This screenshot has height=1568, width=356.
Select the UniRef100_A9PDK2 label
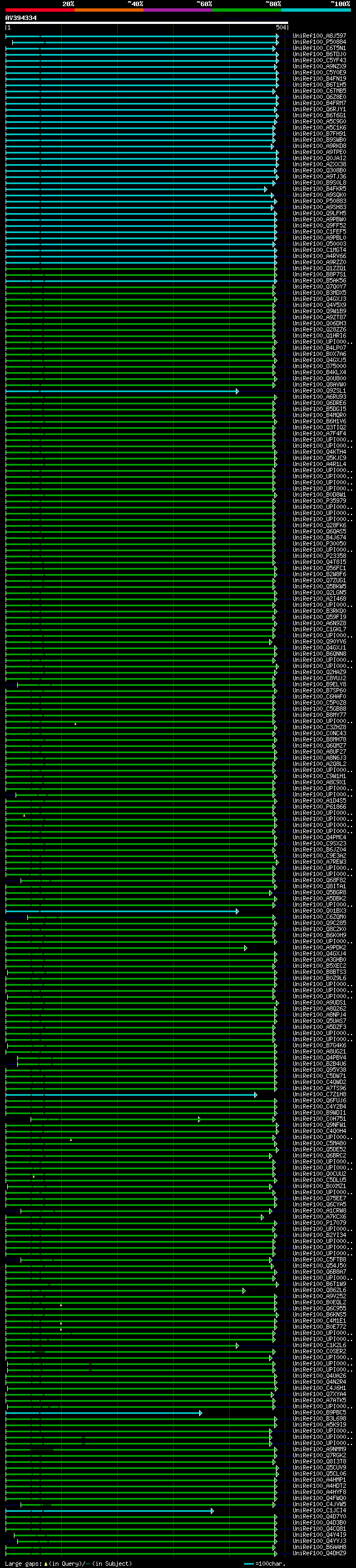(x=319, y=948)
